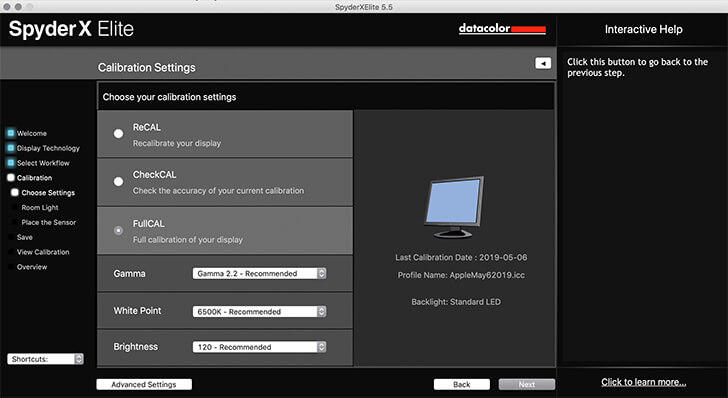Select the ReCAL radio button
The height and width of the screenshot is (398, 728).
[118, 134]
